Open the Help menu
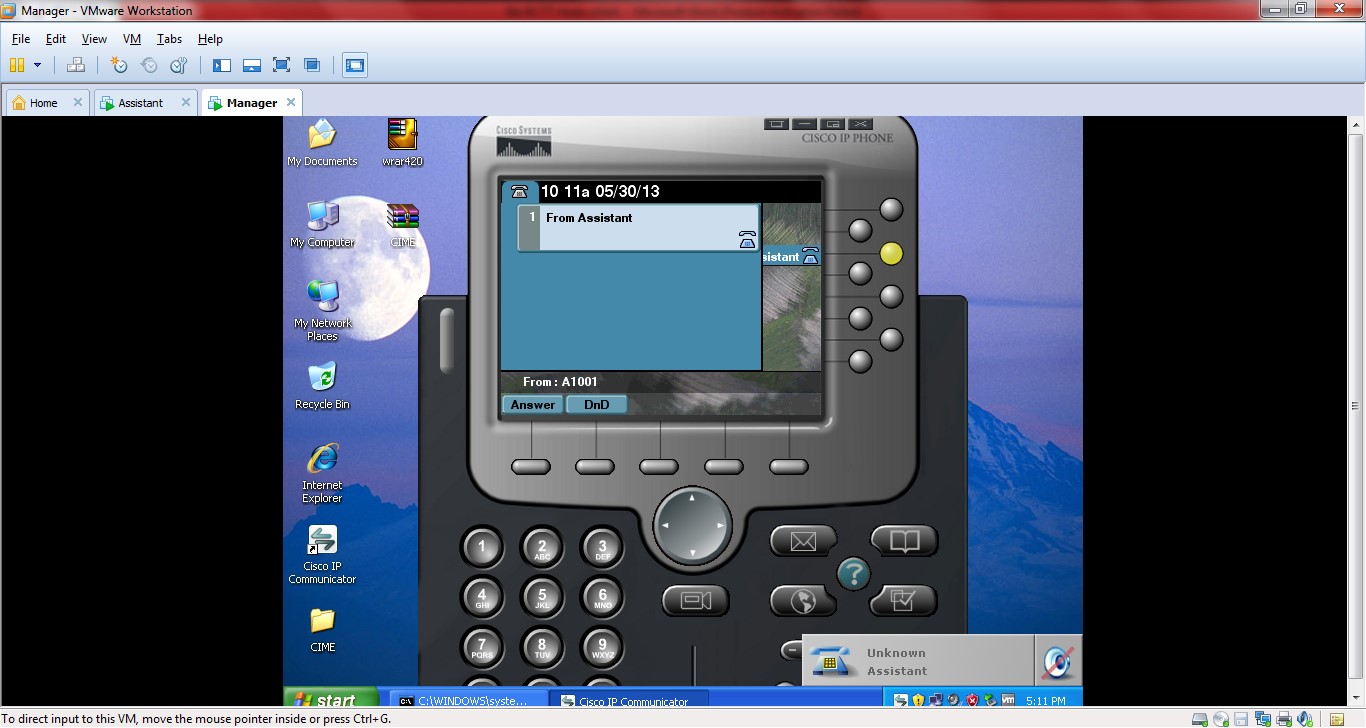 pyautogui.click(x=210, y=39)
